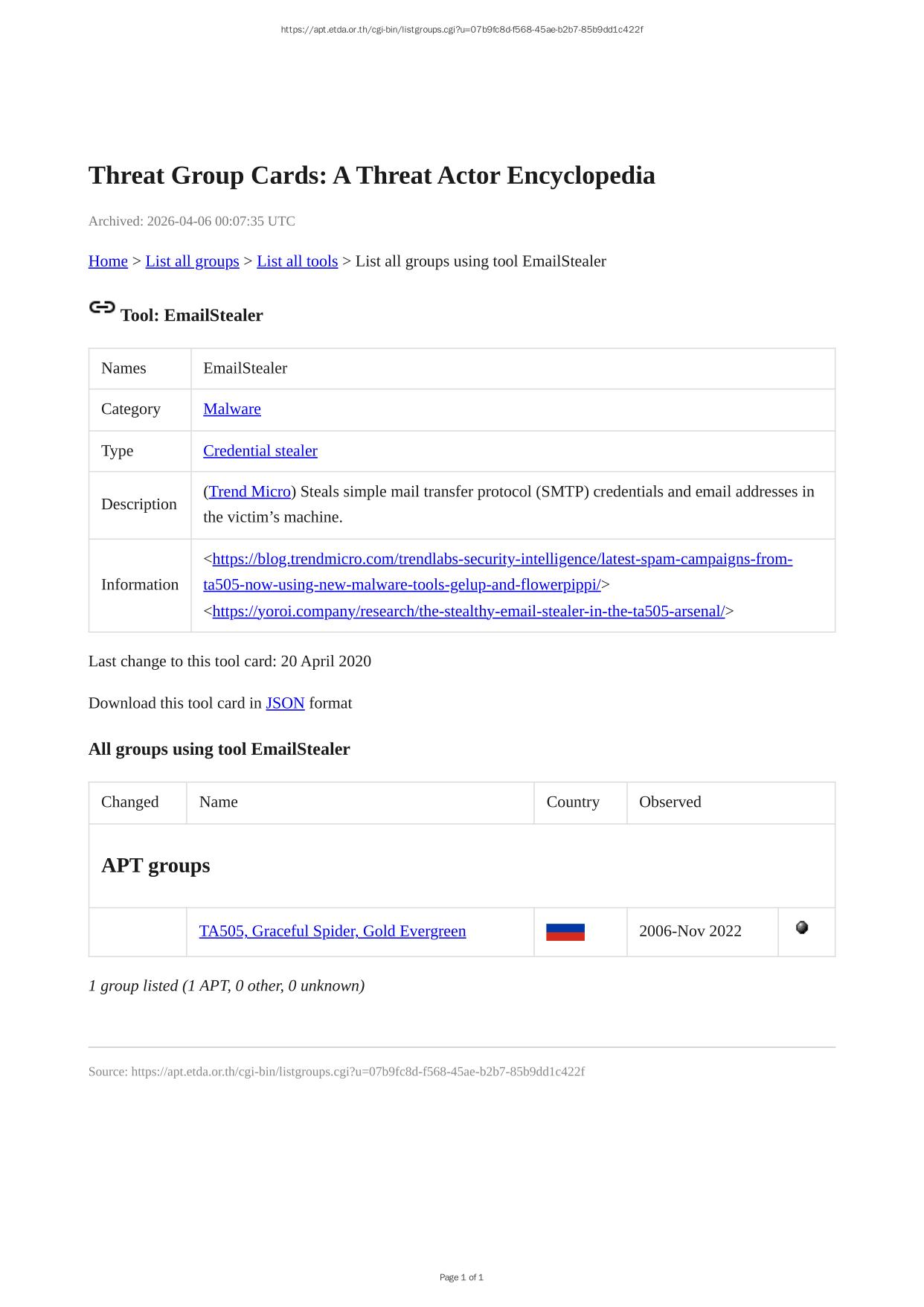Screen dimensions: 924x1307
Task: Click the Source URL text in footer
Action: click(x=336, y=1072)
